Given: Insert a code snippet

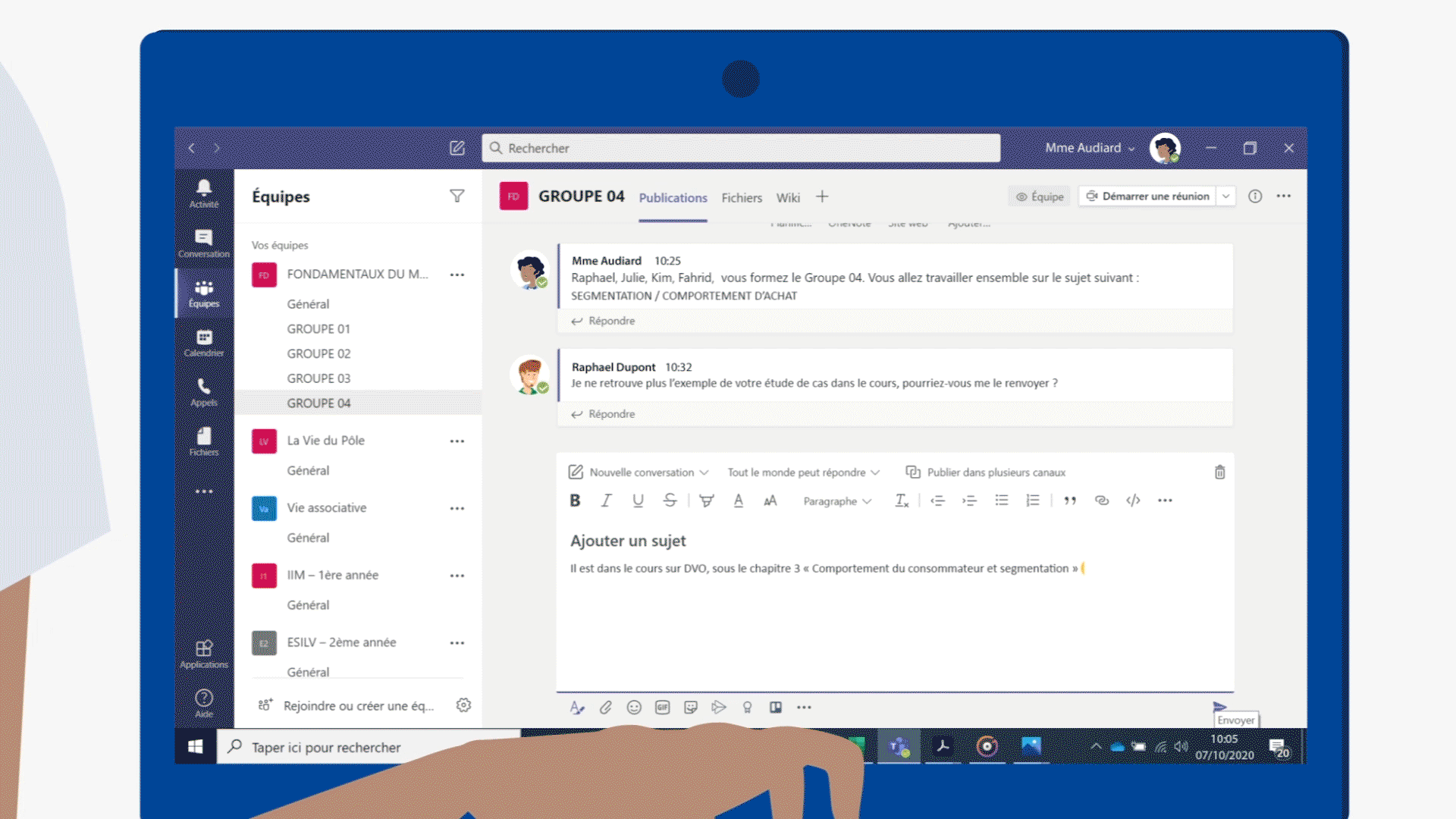Looking at the screenshot, I should click(x=1134, y=500).
